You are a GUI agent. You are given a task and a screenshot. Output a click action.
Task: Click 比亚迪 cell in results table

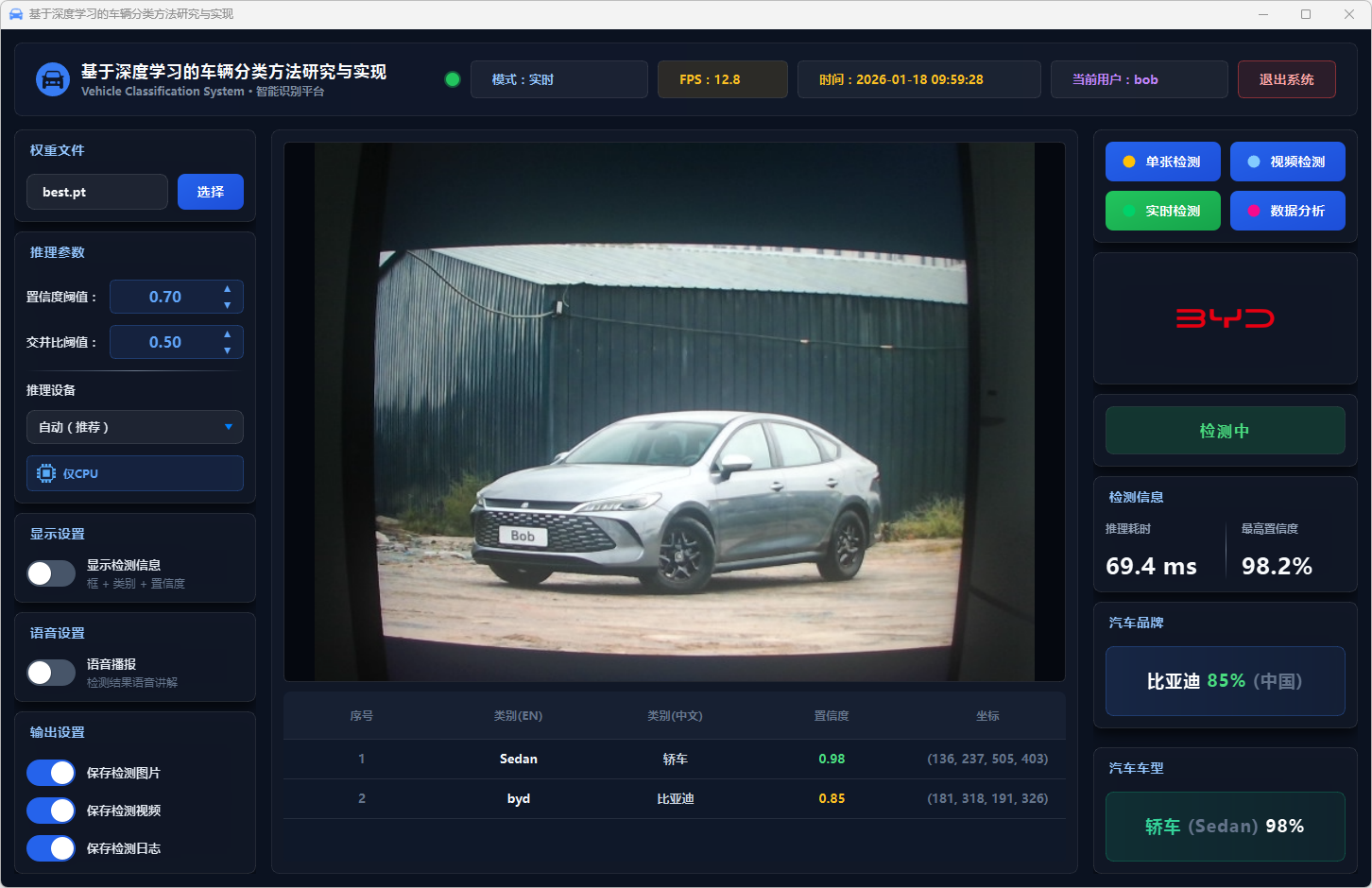click(x=675, y=798)
